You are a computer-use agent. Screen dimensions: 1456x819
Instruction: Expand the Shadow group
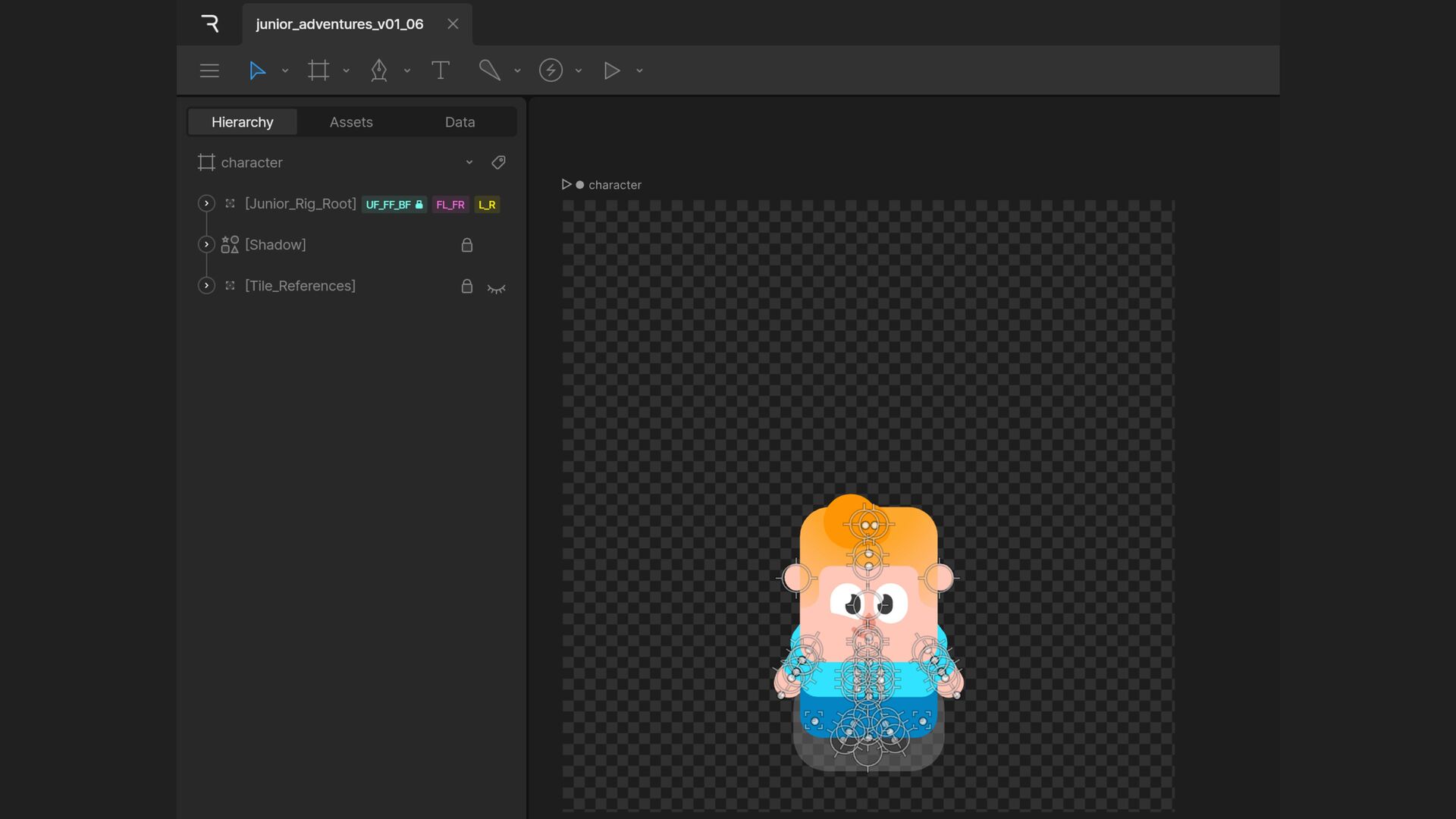pyautogui.click(x=206, y=244)
